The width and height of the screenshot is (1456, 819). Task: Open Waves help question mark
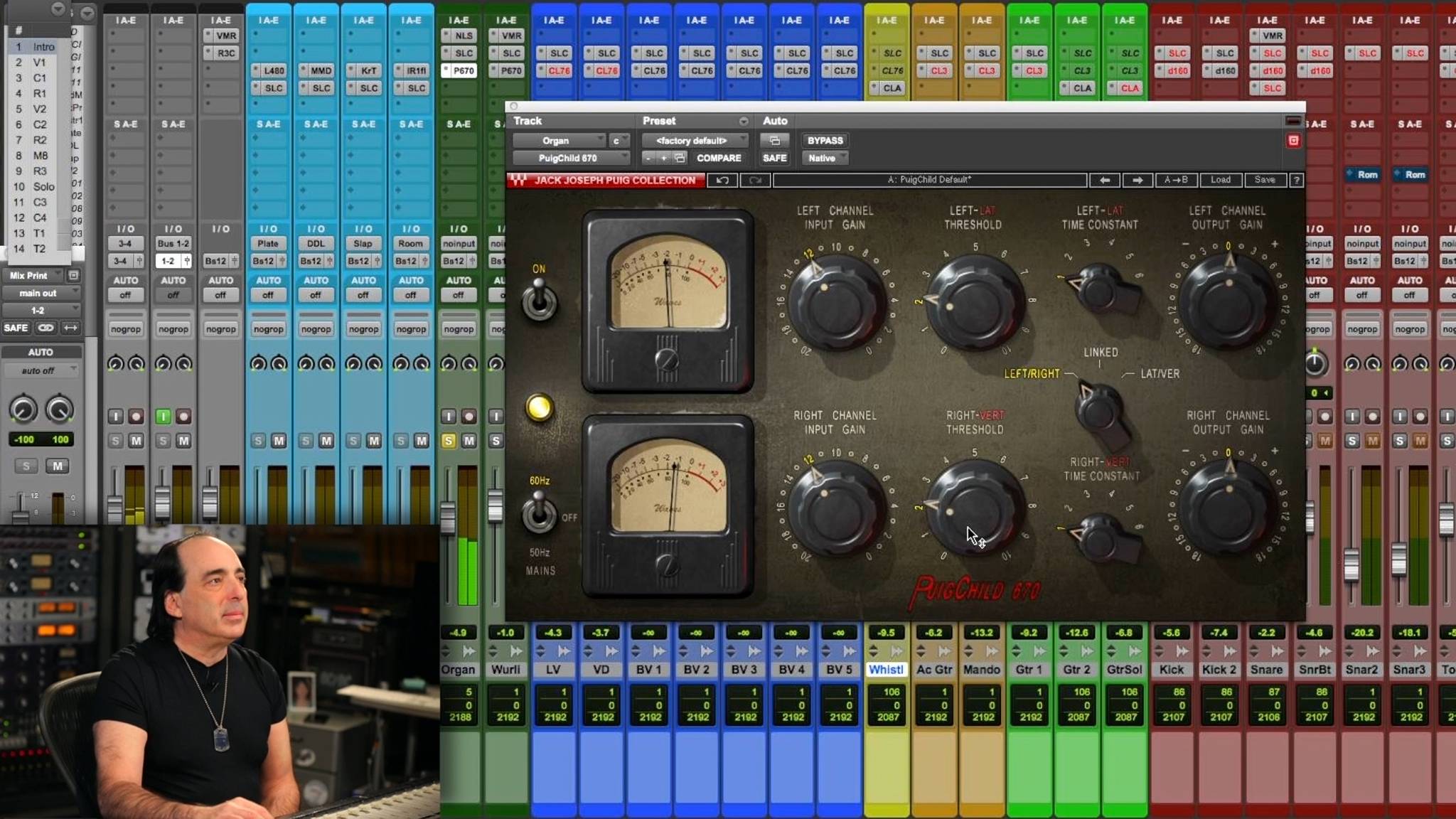1297,181
